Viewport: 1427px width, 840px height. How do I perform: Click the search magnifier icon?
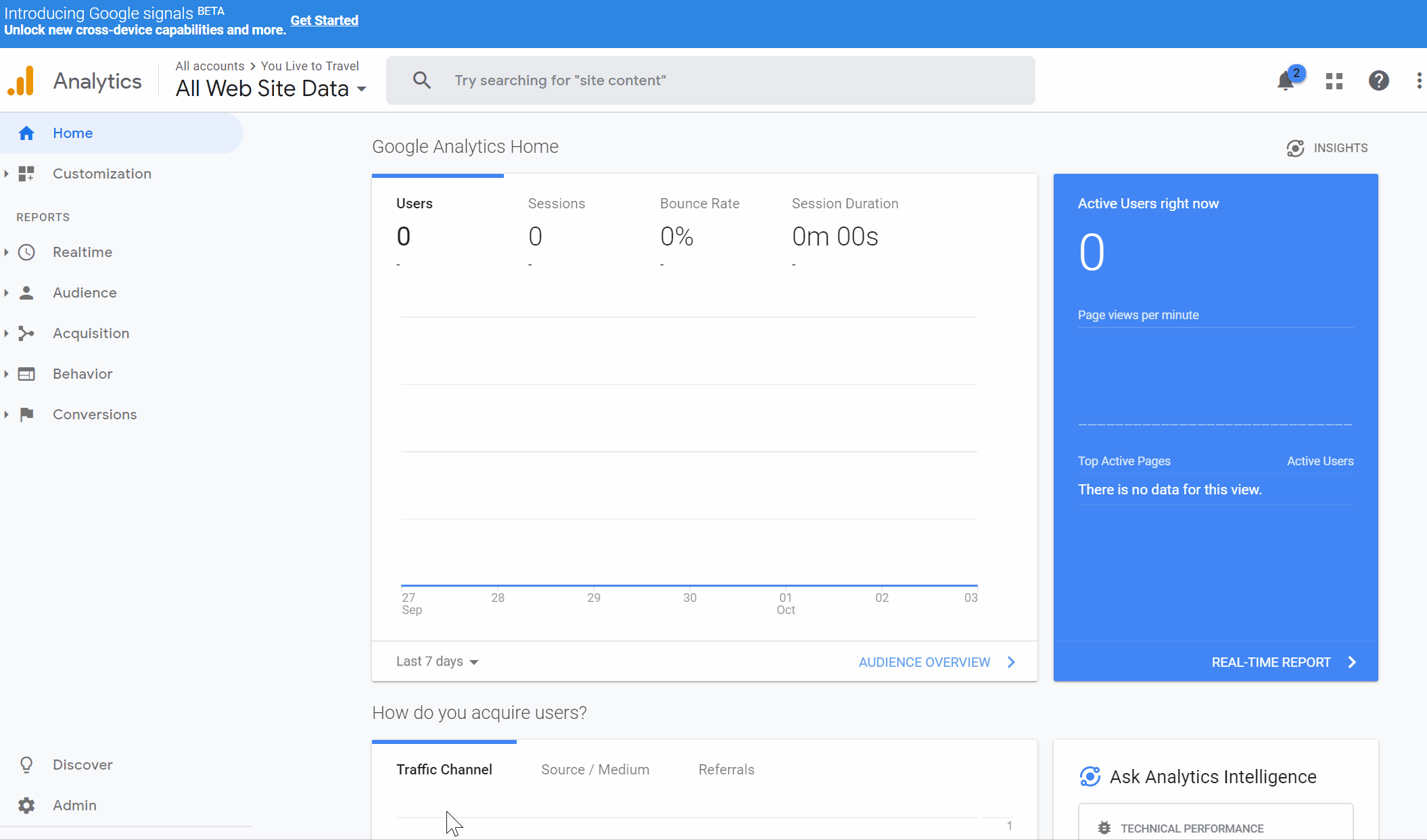coord(421,80)
